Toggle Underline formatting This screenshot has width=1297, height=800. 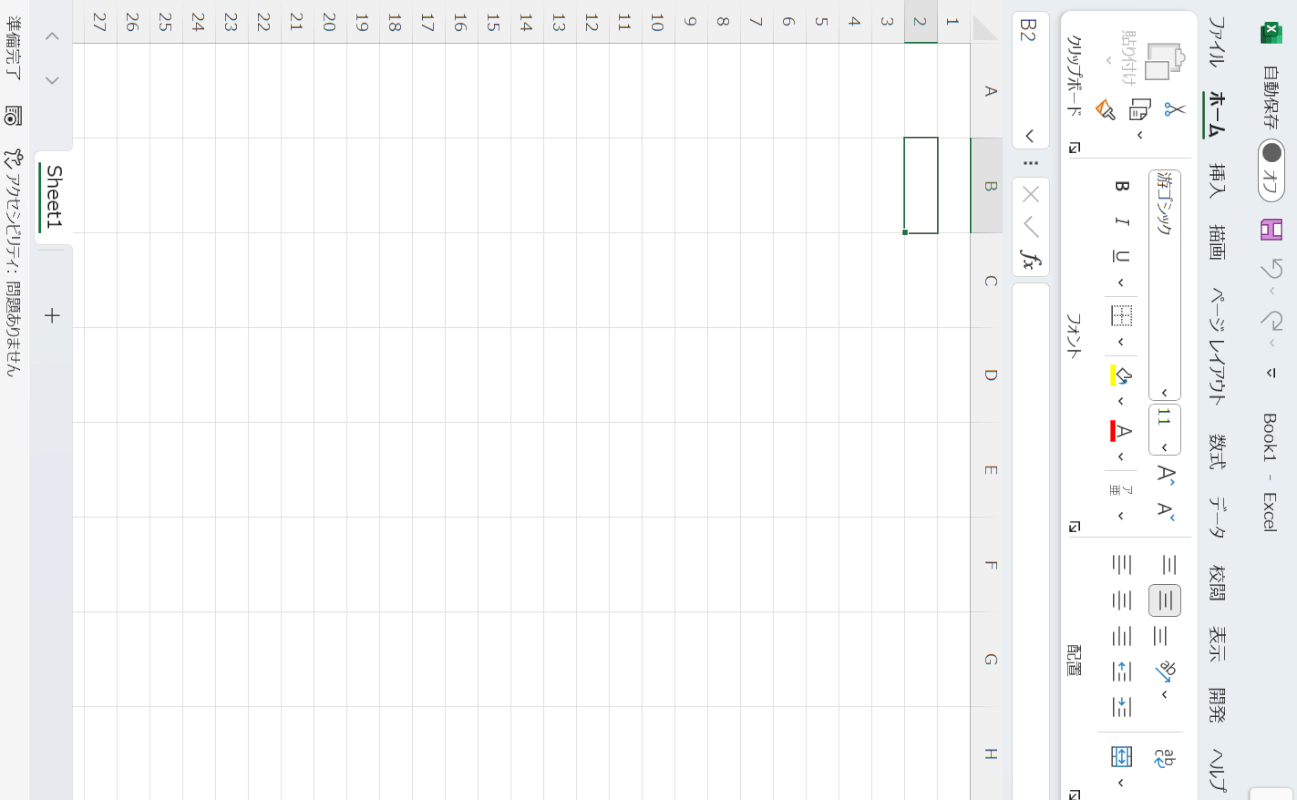tap(1121, 256)
